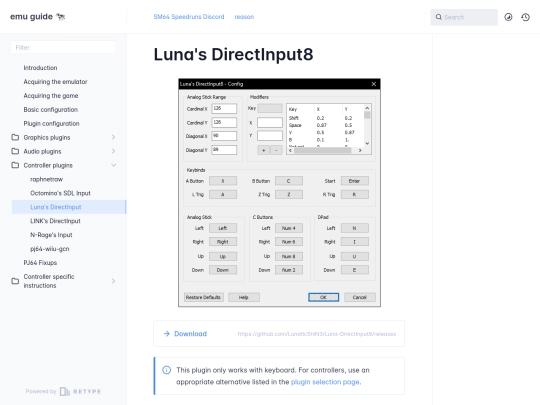Viewport: 540px width, 405px height.
Task: Open the 'reason' header link
Action: 244,17
